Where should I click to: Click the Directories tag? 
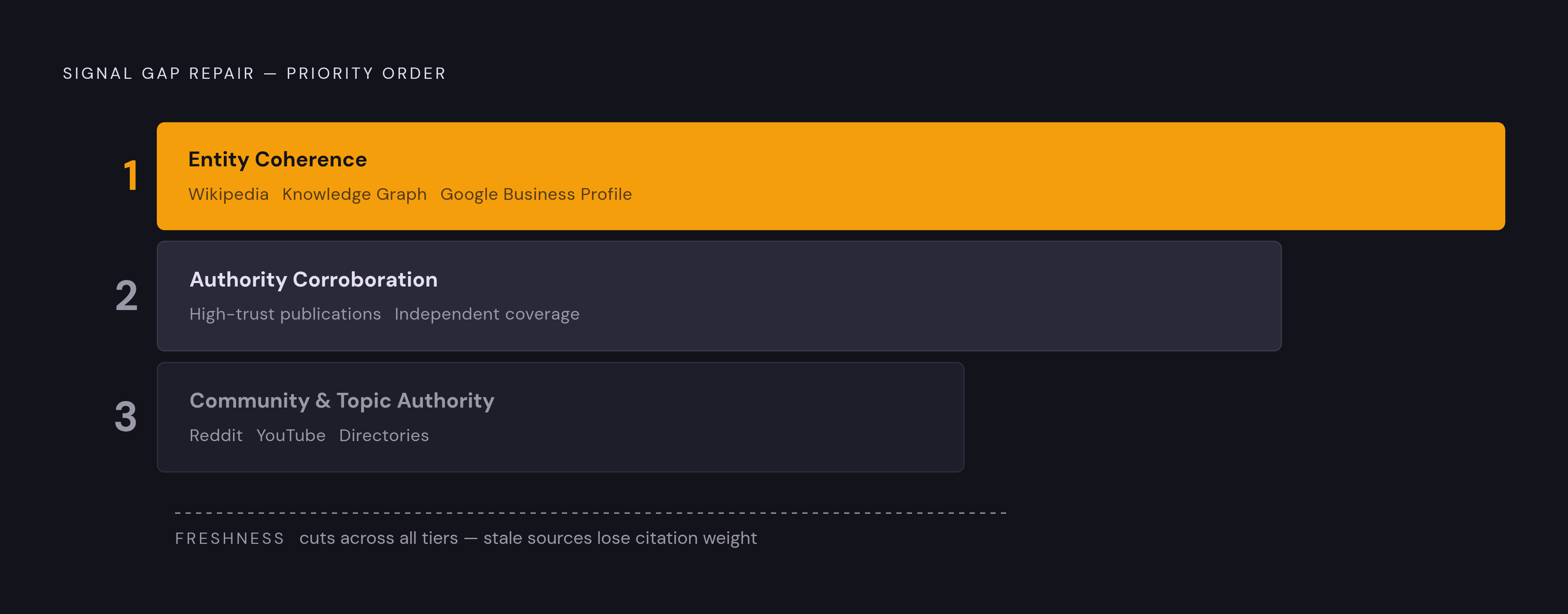pyautogui.click(x=384, y=436)
